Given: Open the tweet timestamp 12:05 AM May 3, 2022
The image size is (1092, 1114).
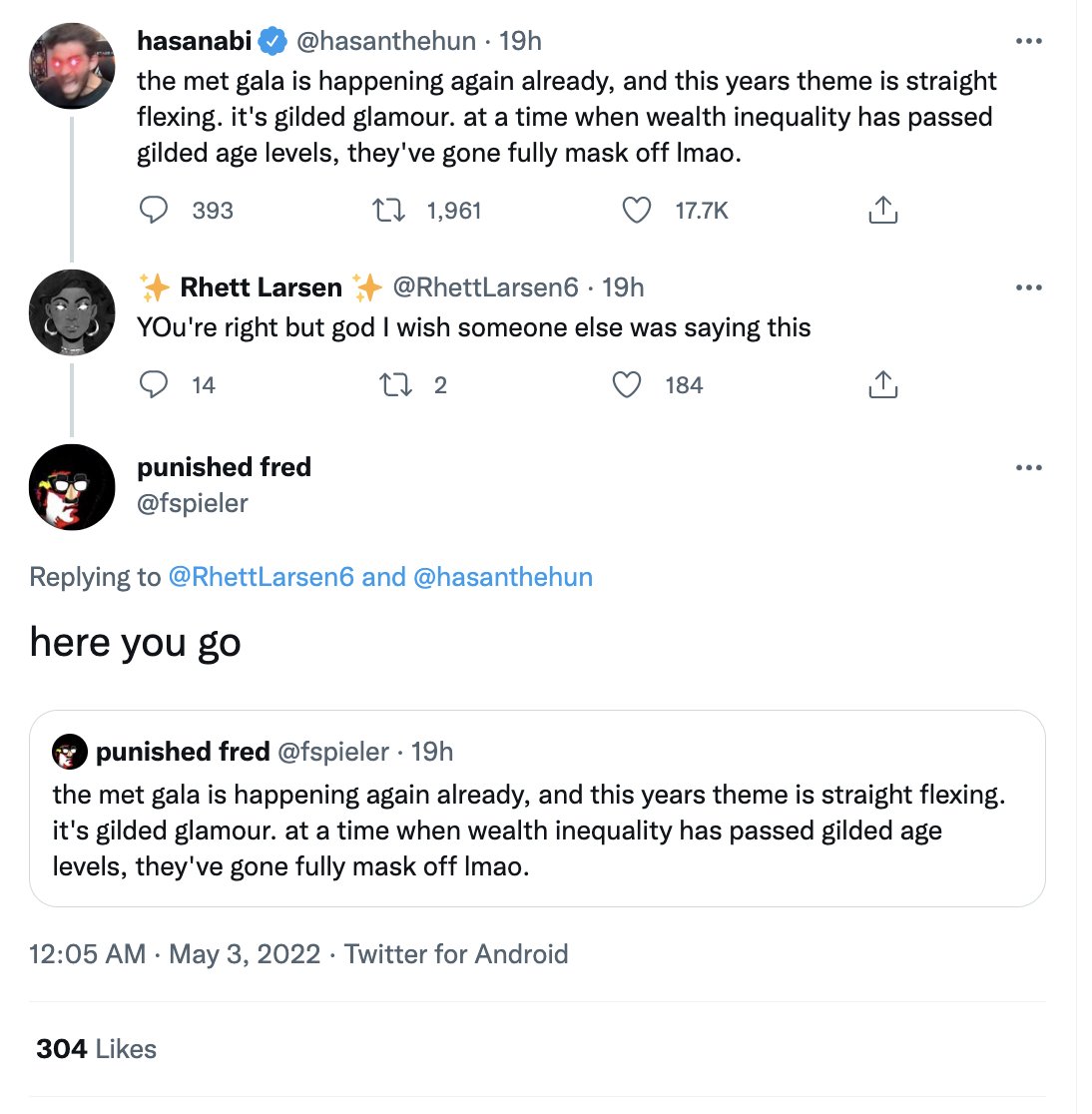Looking at the screenshot, I should click(x=175, y=953).
